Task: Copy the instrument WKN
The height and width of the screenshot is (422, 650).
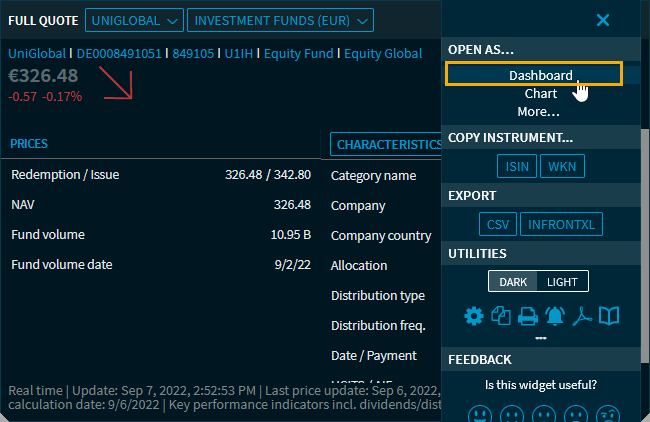Action: [x=563, y=166]
